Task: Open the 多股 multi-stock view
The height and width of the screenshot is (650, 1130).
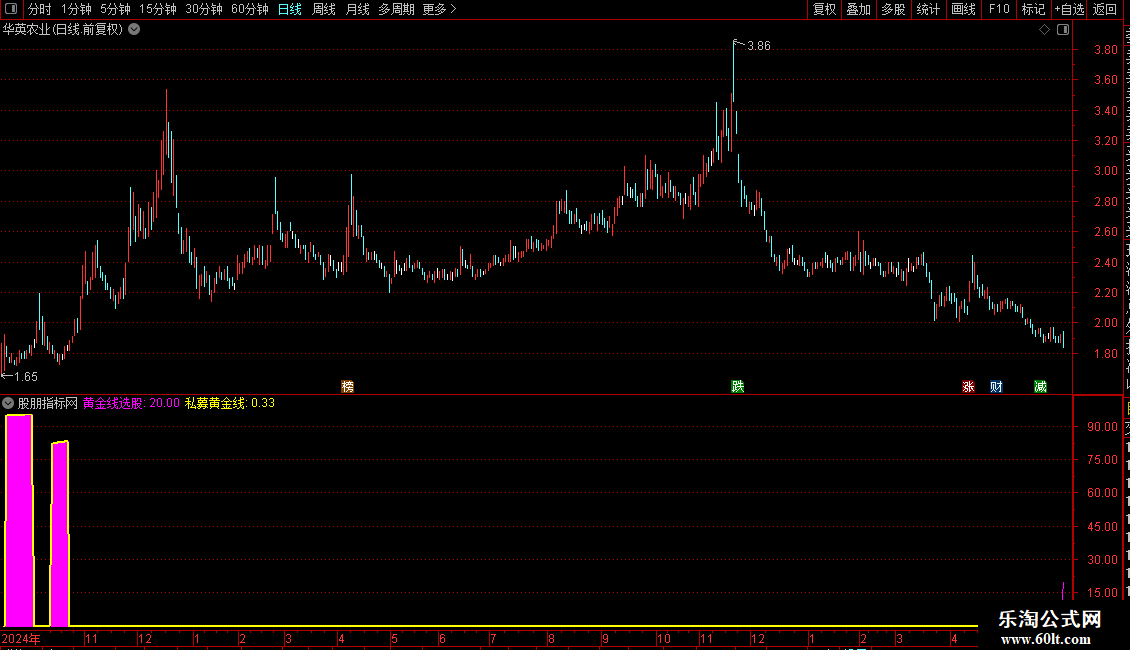Action: [x=894, y=9]
